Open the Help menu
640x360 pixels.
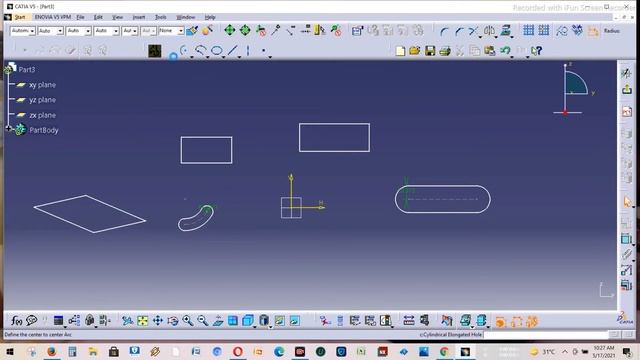coord(210,17)
